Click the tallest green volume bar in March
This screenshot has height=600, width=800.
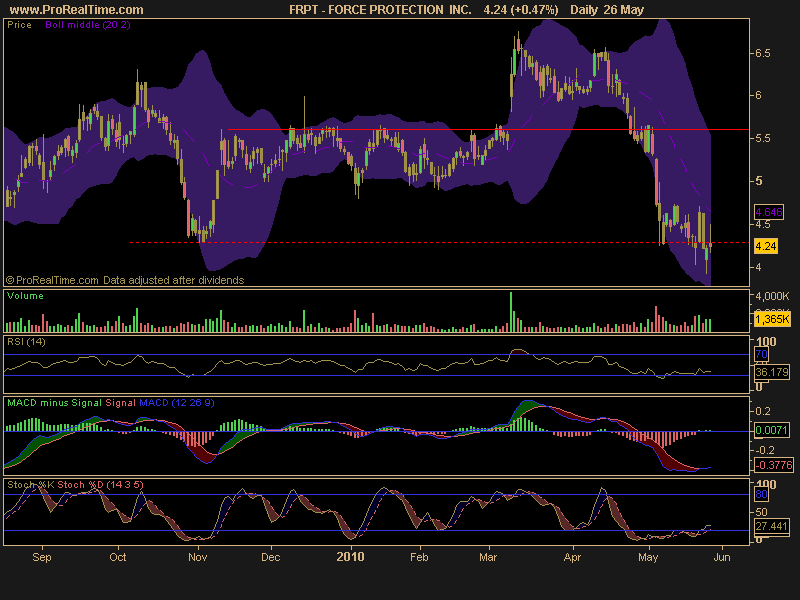click(511, 312)
